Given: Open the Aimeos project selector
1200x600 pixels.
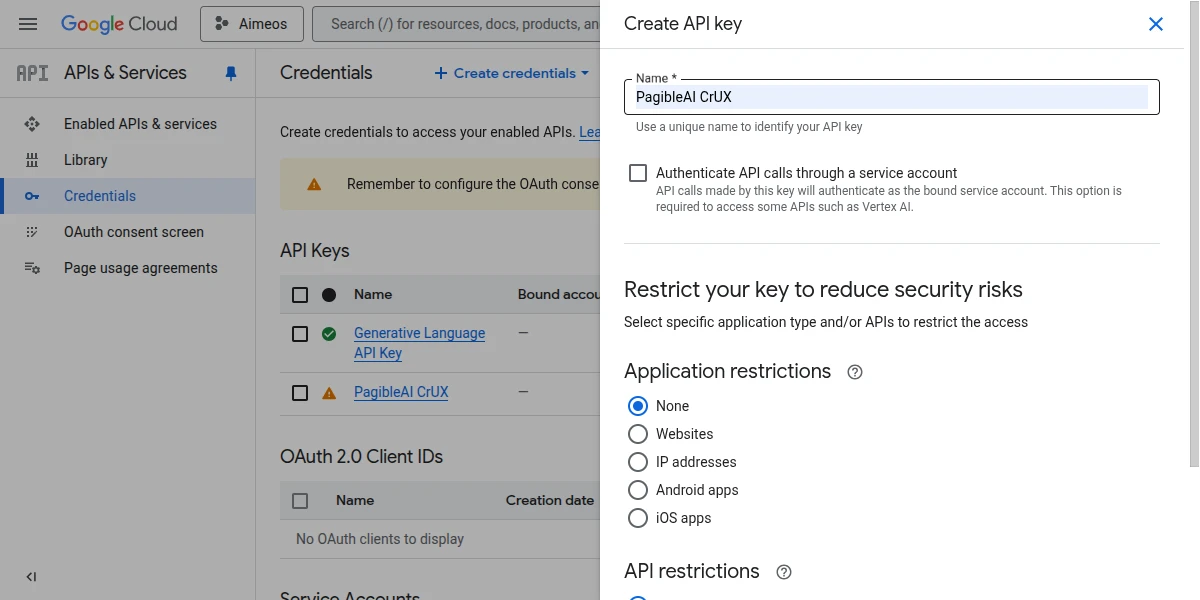Looking at the screenshot, I should [x=252, y=24].
